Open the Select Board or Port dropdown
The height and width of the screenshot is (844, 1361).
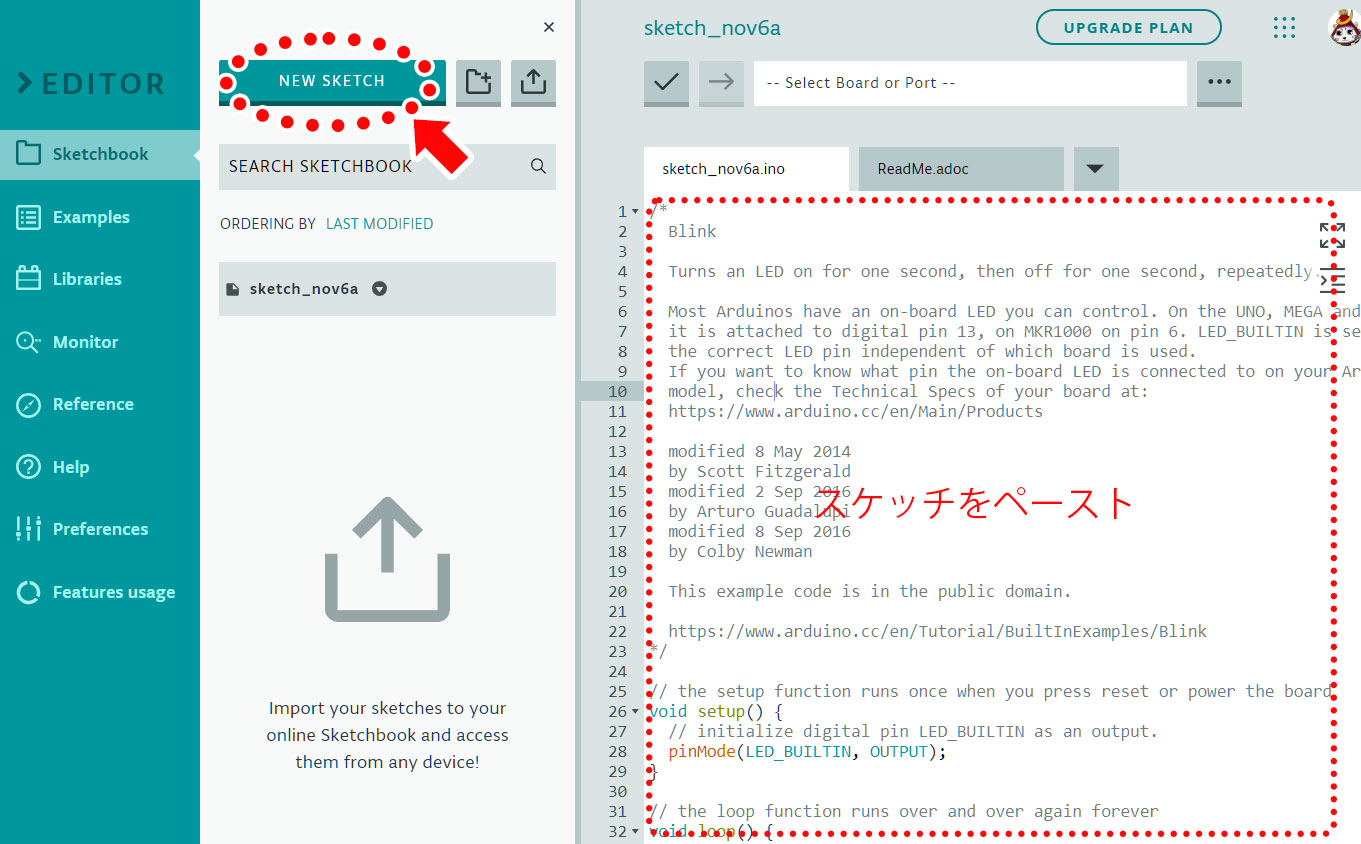coord(970,83)
